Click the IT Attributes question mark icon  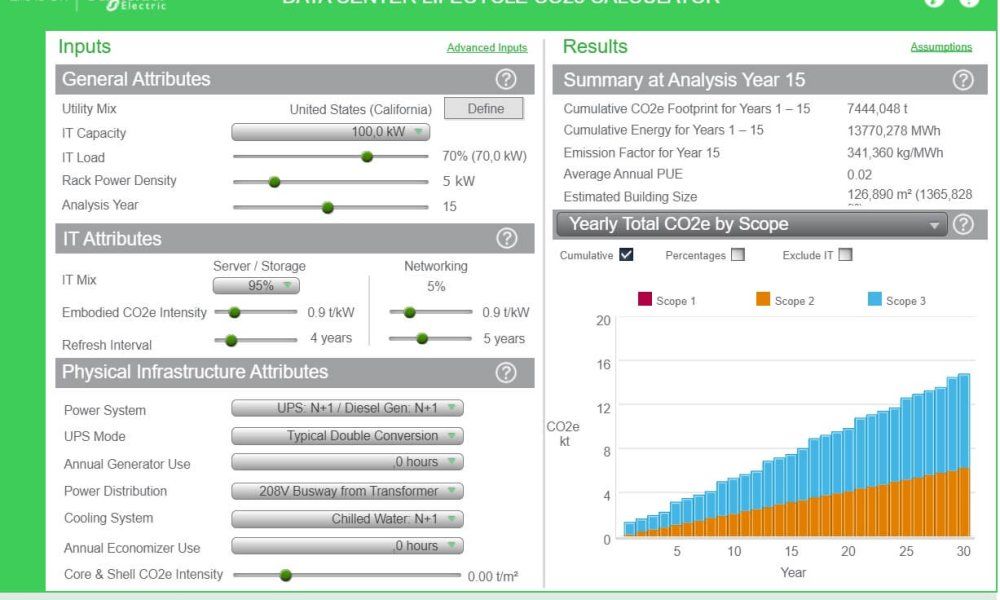pyautogui.click(x=506, y=239)
